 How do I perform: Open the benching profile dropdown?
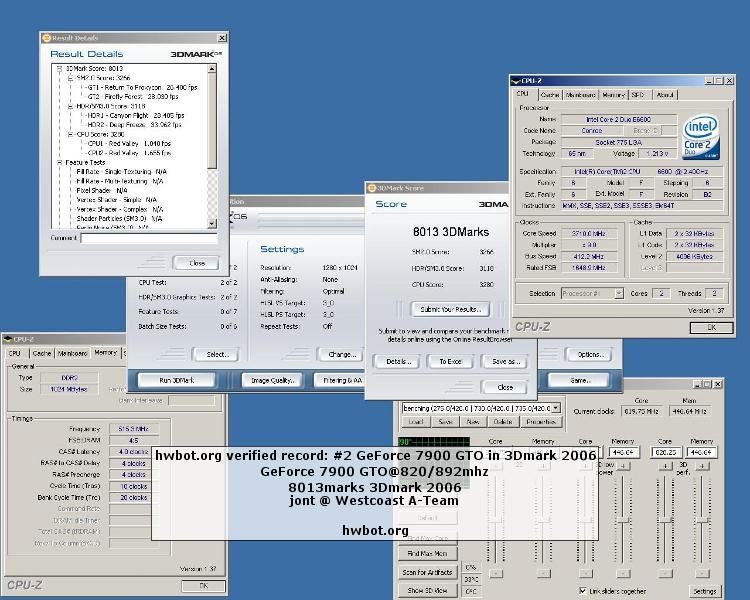[556, 408]
